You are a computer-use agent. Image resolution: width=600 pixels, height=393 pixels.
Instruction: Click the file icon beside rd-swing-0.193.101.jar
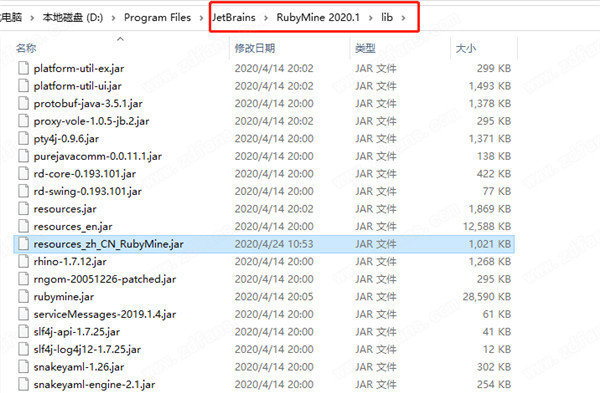(x=23, y=191)
